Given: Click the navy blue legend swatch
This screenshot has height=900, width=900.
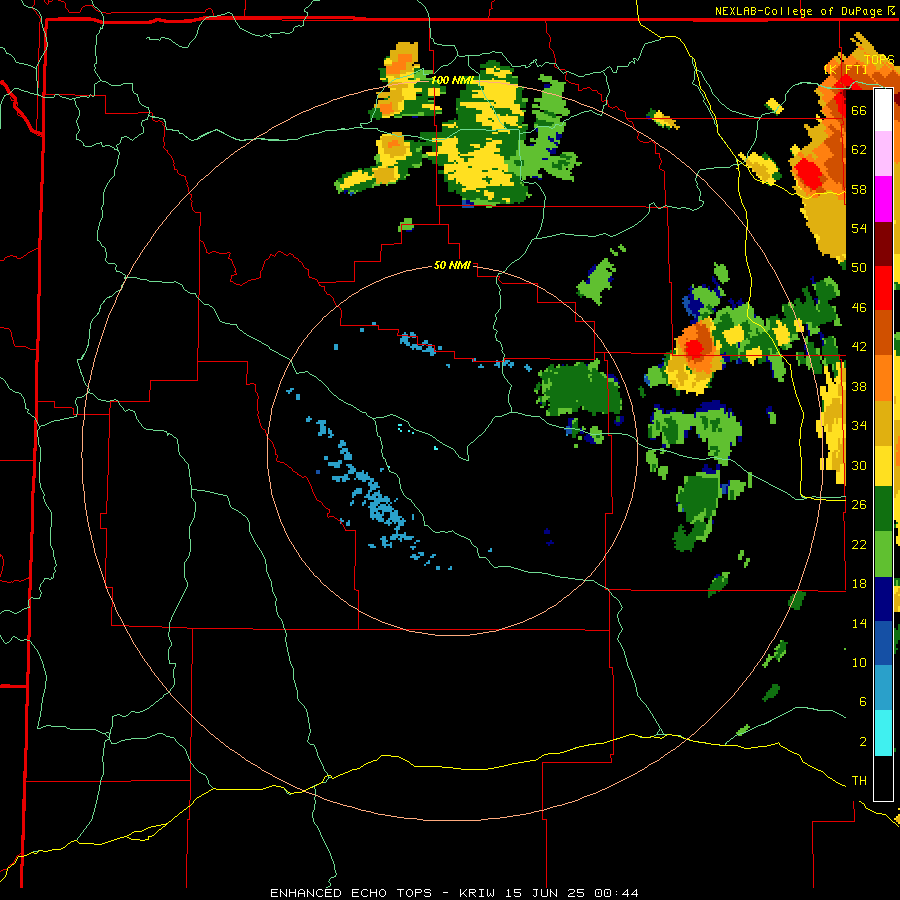Looking at the screenshot, I should point(883,599).
